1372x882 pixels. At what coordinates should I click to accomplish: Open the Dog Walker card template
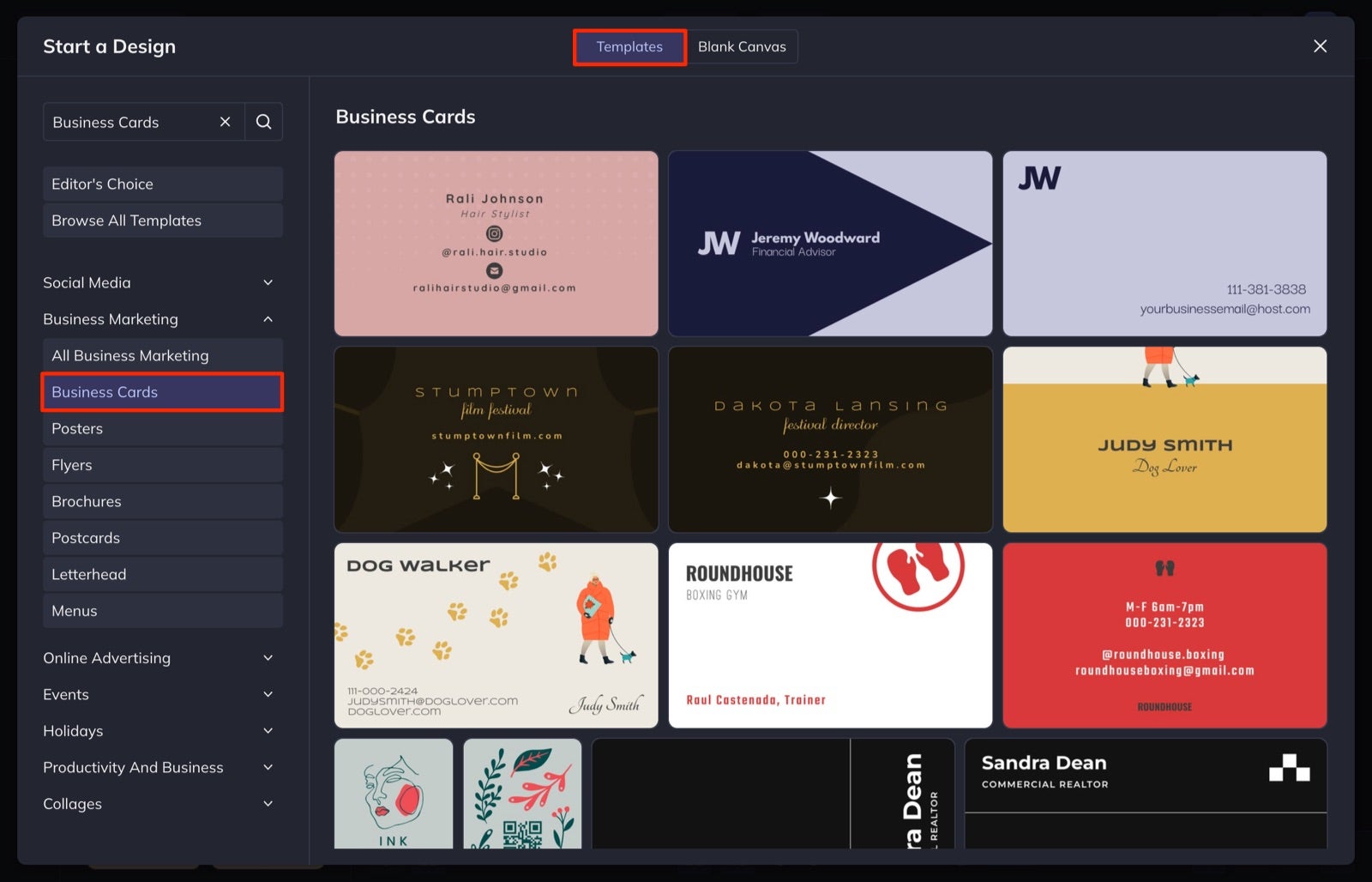[496, 636]
